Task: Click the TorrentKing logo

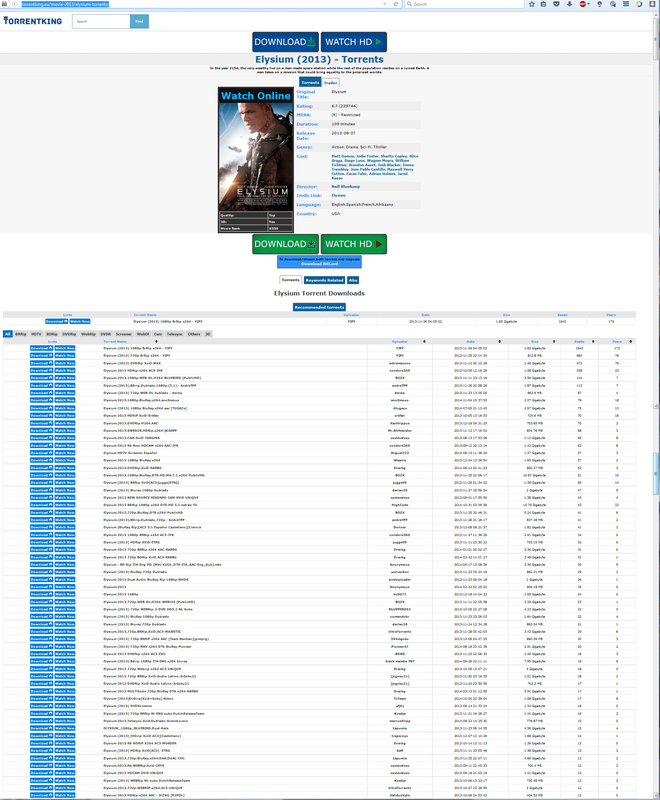Action: (x=33, y=21)
